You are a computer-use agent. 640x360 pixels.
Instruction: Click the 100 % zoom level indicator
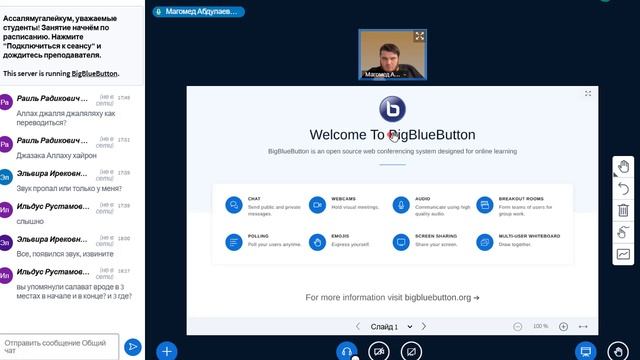tap(540, 326)
